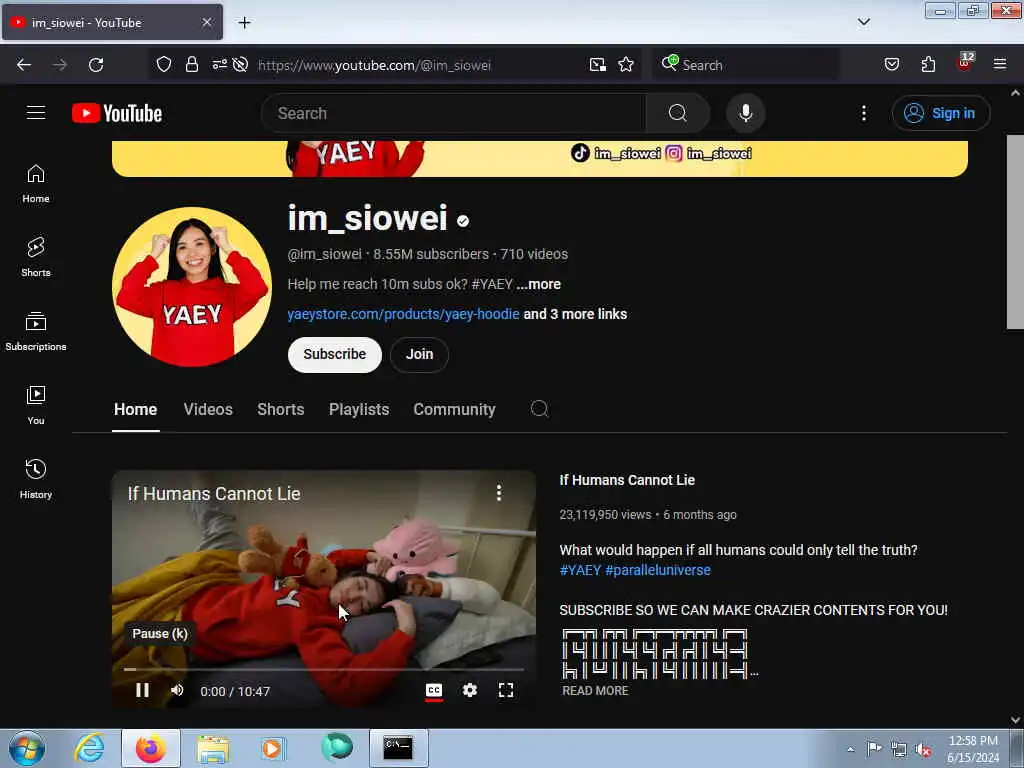Open a new Firefox tab
Screen dimensions: 1024x768
(x=244, y=23)
